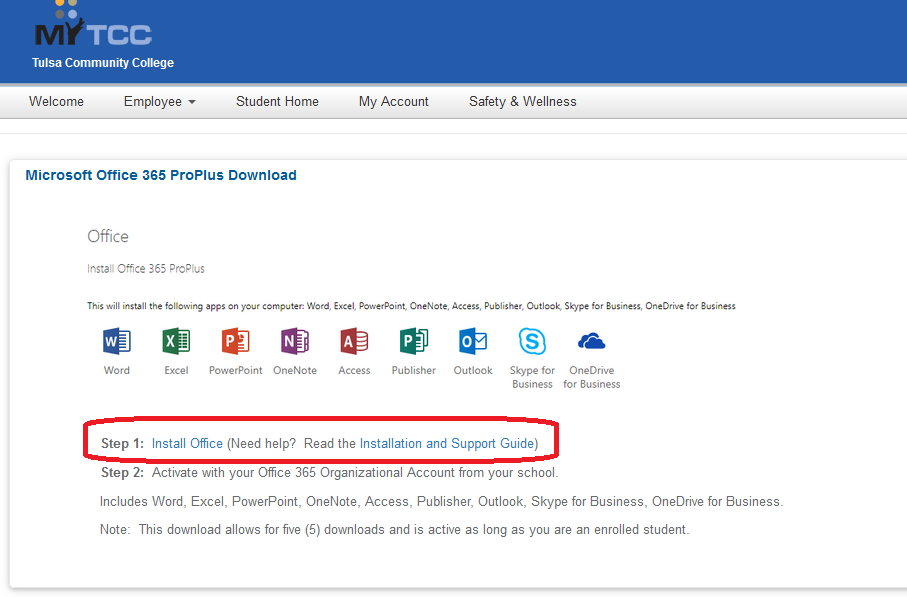Click the Step 2 activation text

329,473
